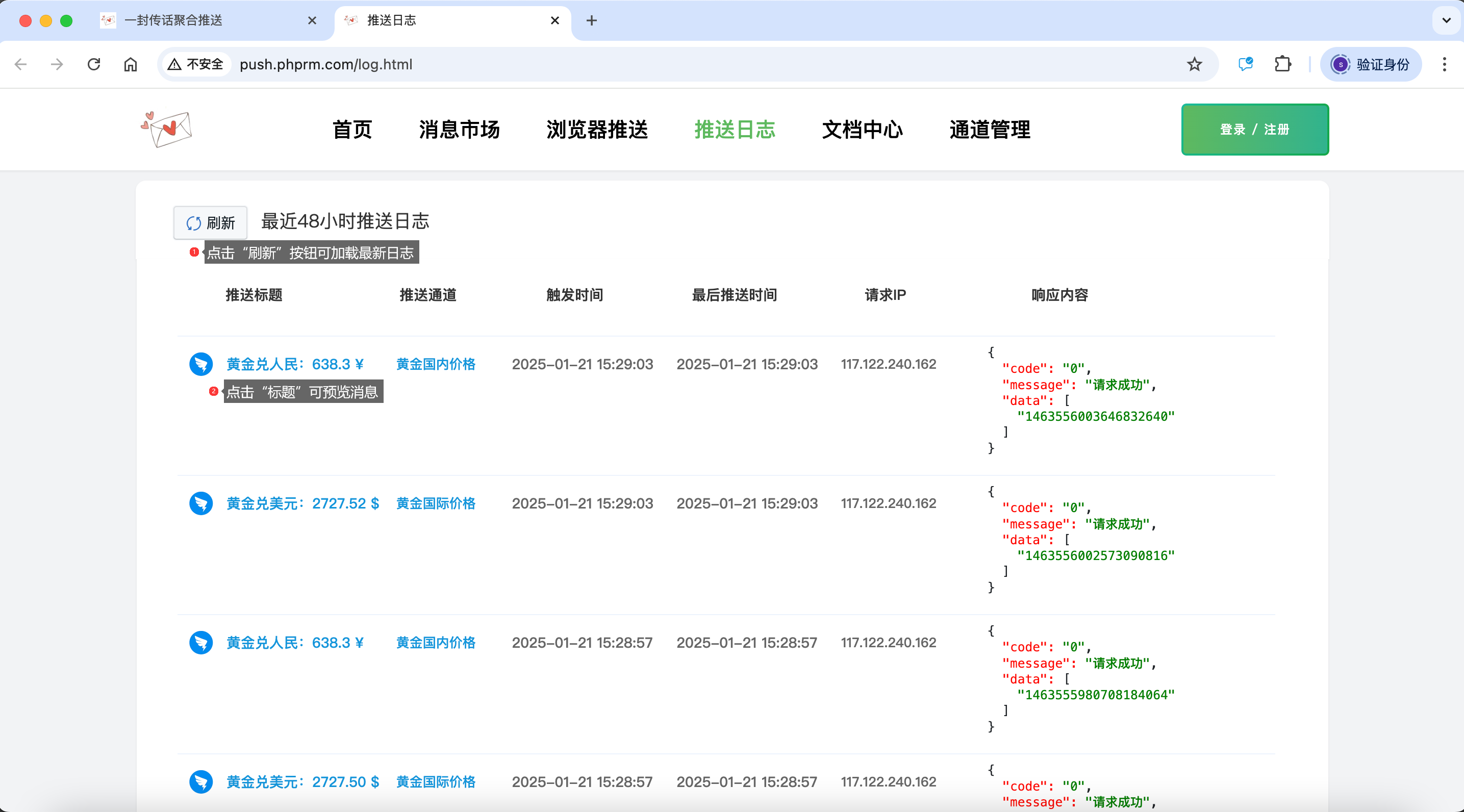Open 推送日志 in the navigation
1464x812 pixels.
(x=735, y=130)
